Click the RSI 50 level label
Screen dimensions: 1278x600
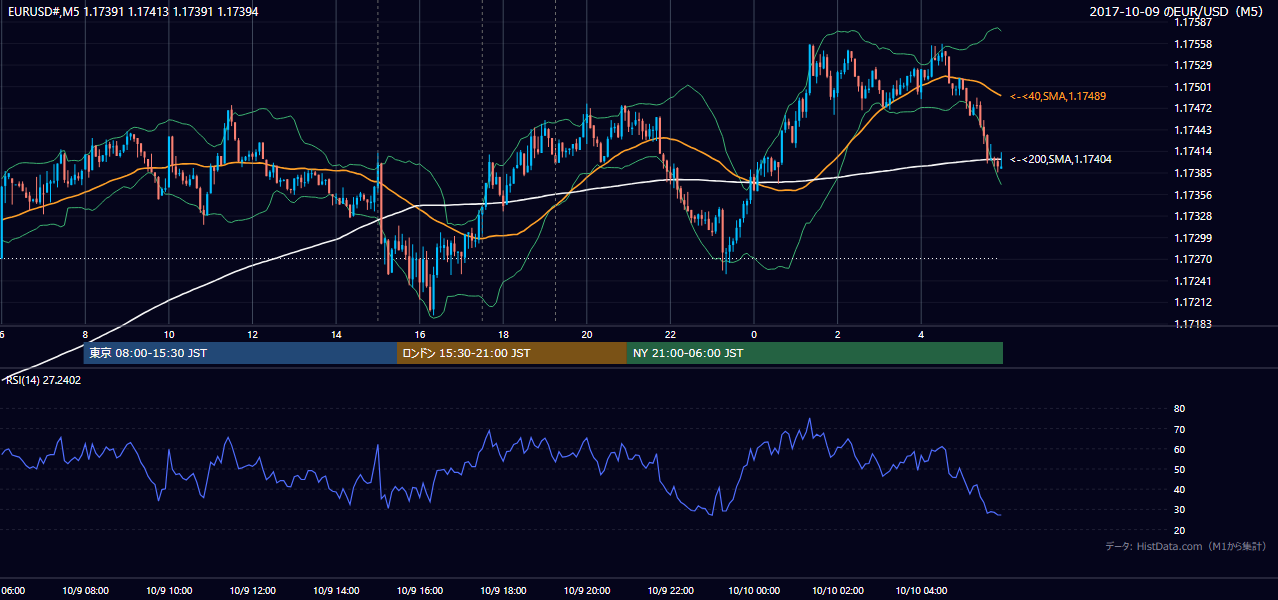1179,469
